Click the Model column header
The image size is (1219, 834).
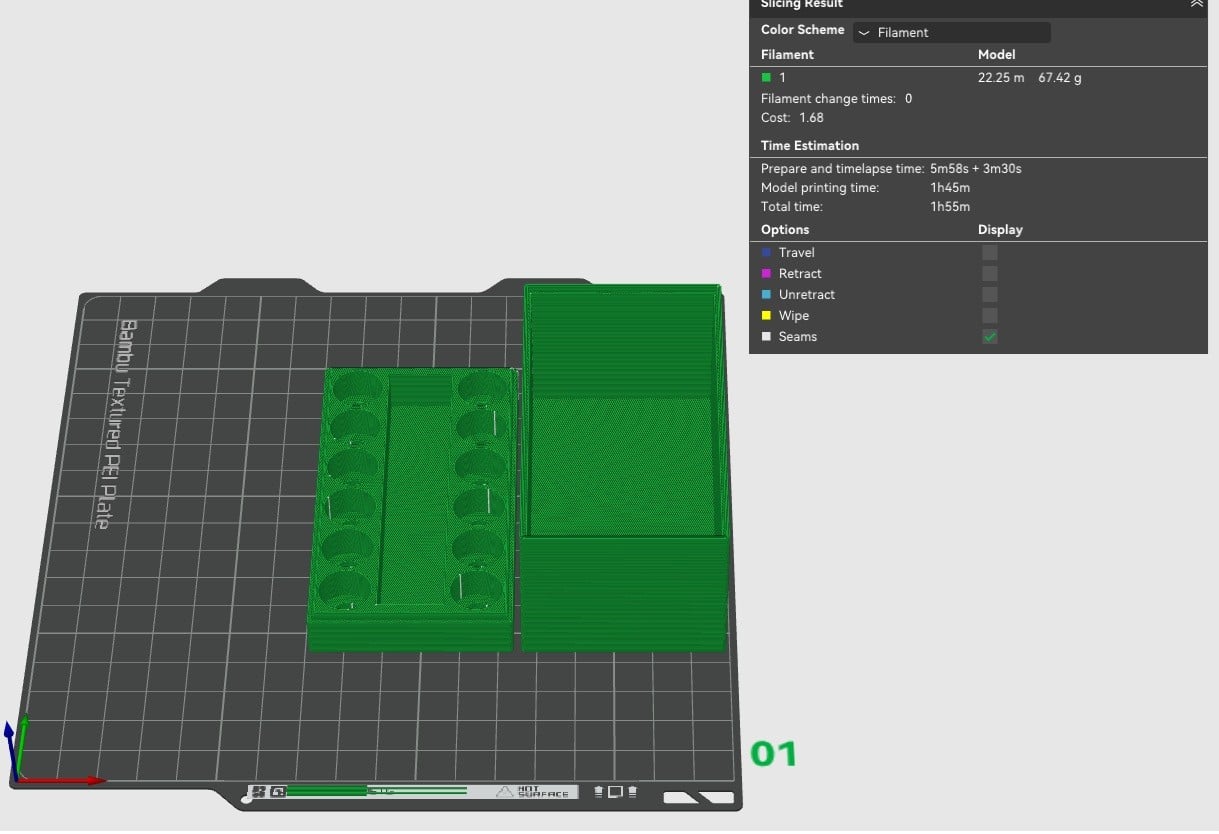click(x=997, y=55)
